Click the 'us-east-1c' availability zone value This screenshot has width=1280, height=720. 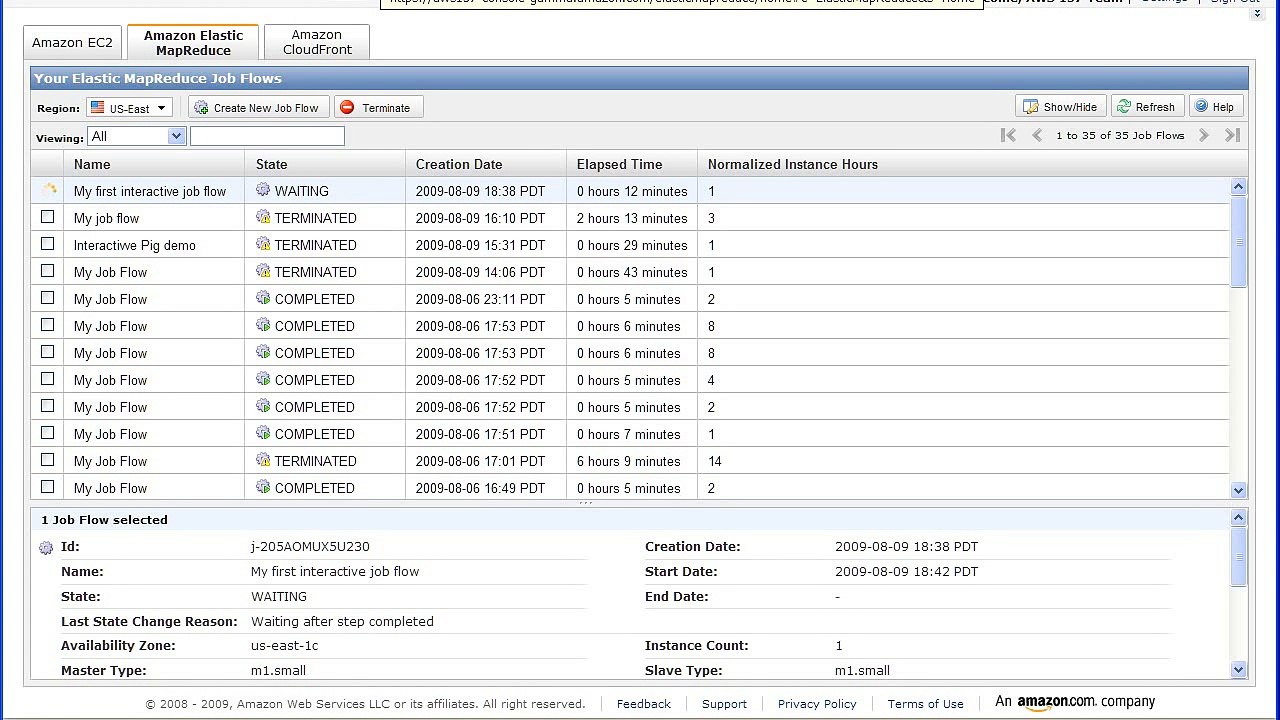click(285, 646)
